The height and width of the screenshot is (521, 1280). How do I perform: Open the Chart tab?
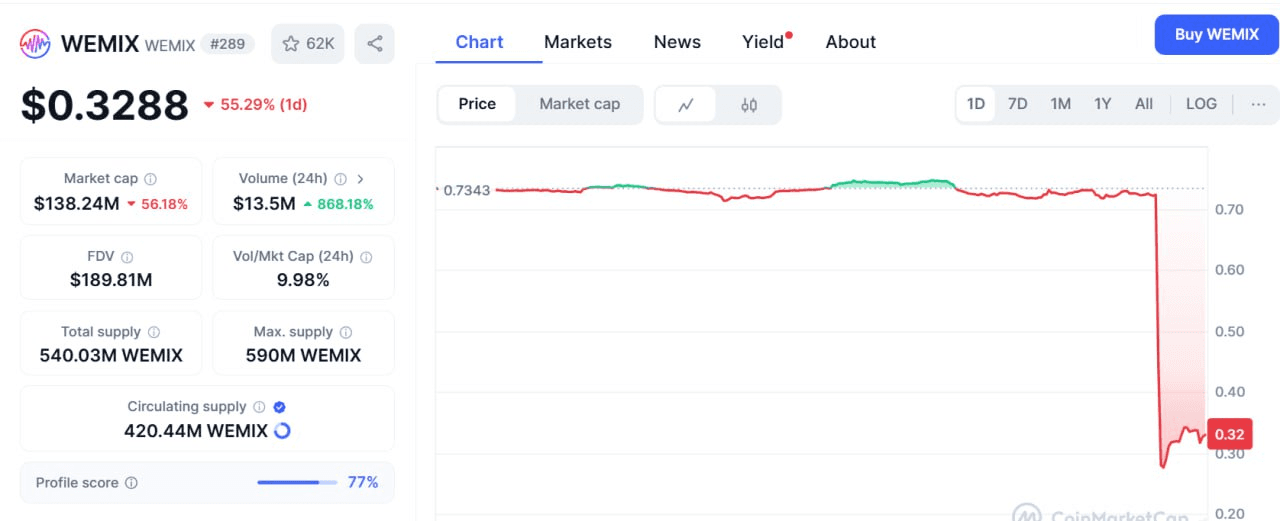479,42
